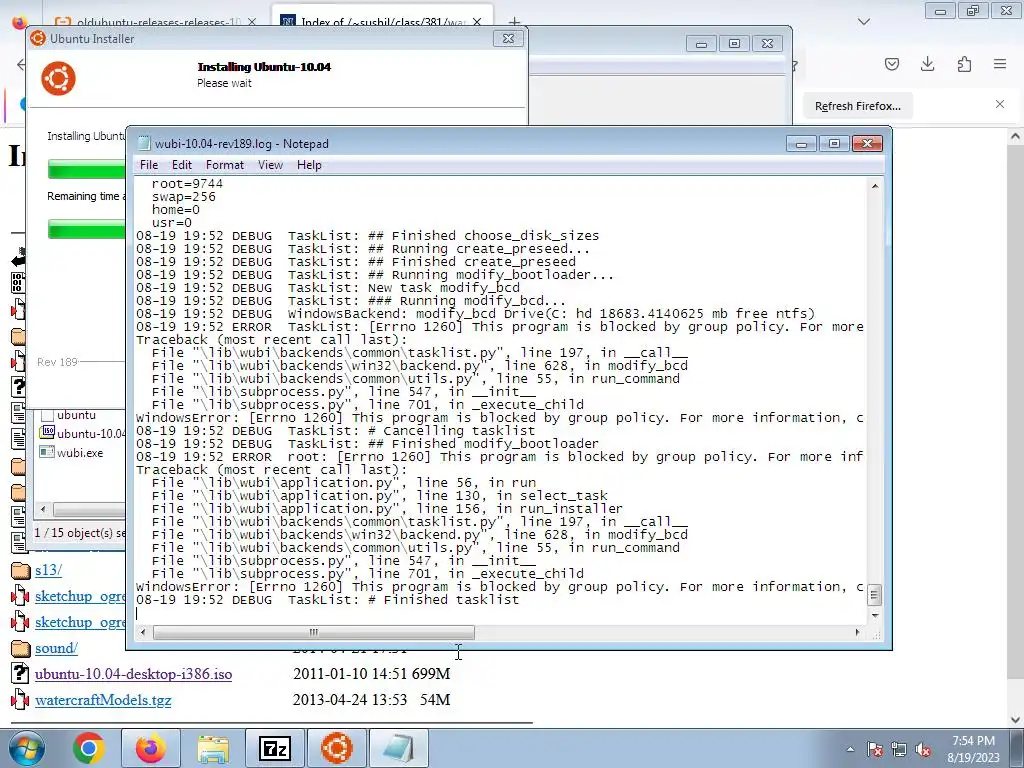Open Firefox downloads panel
This screenshot has height=768, width=1024.
pyautogui.click(x=927, y=64)
